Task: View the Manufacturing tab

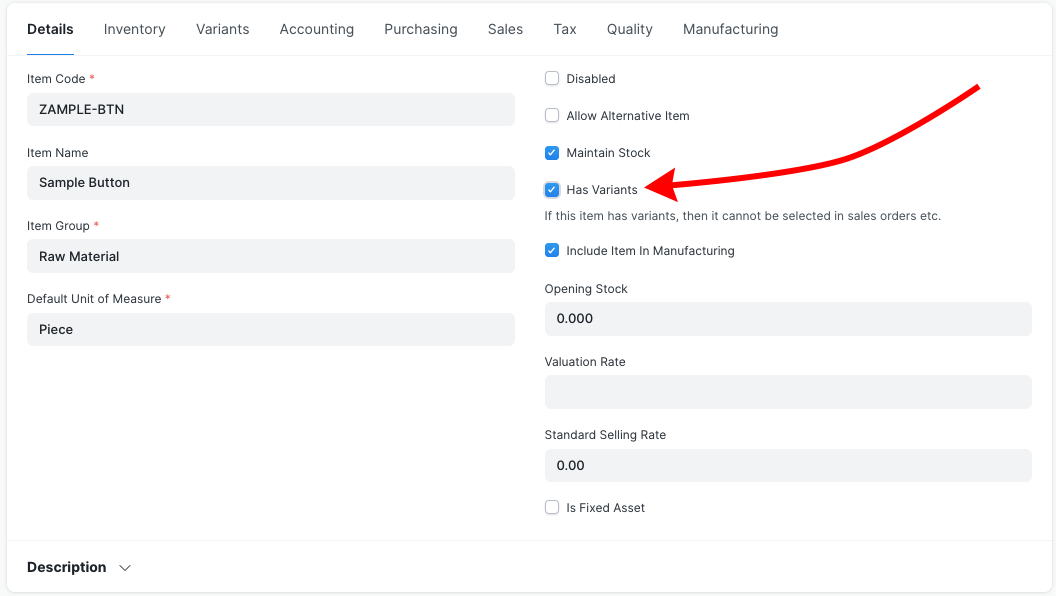Action: (731, 29)
